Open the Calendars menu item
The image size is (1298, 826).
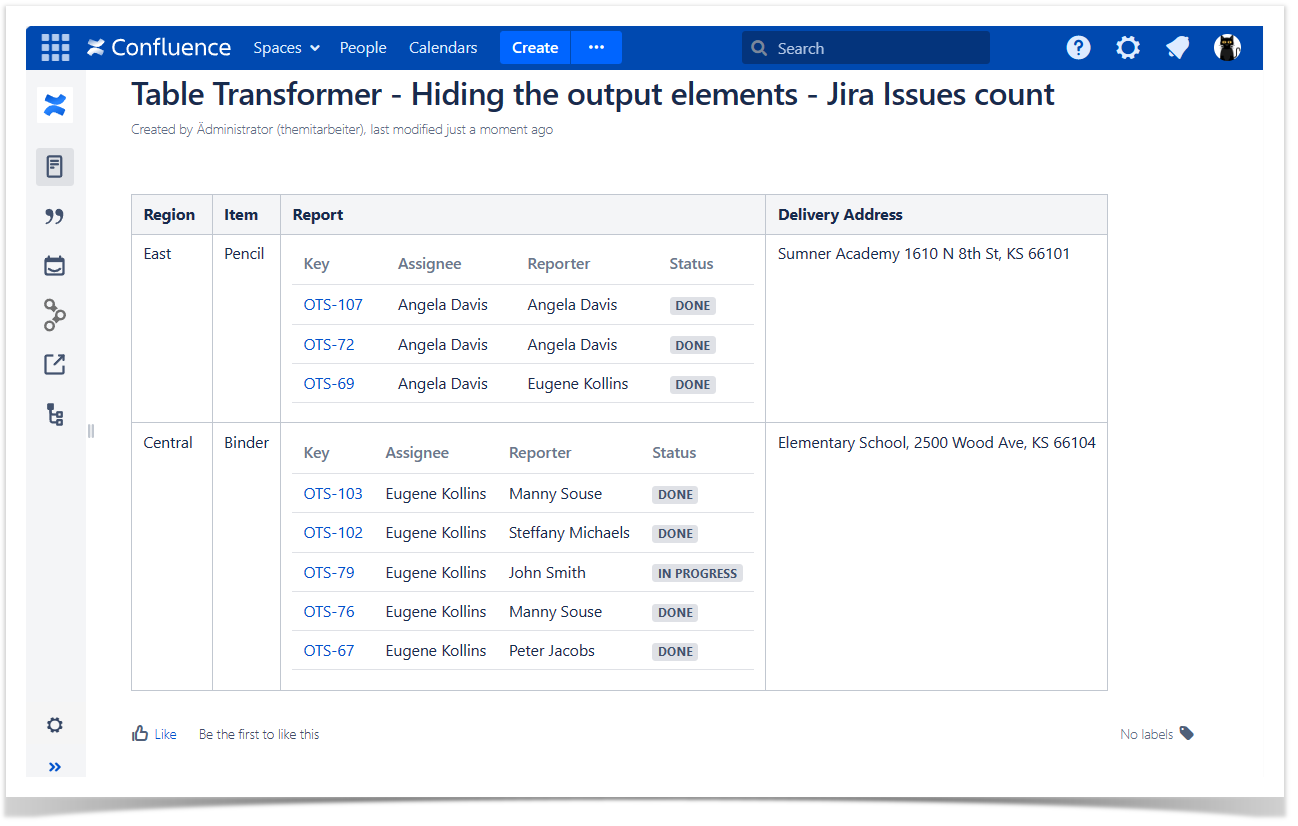tap(443, 47)
